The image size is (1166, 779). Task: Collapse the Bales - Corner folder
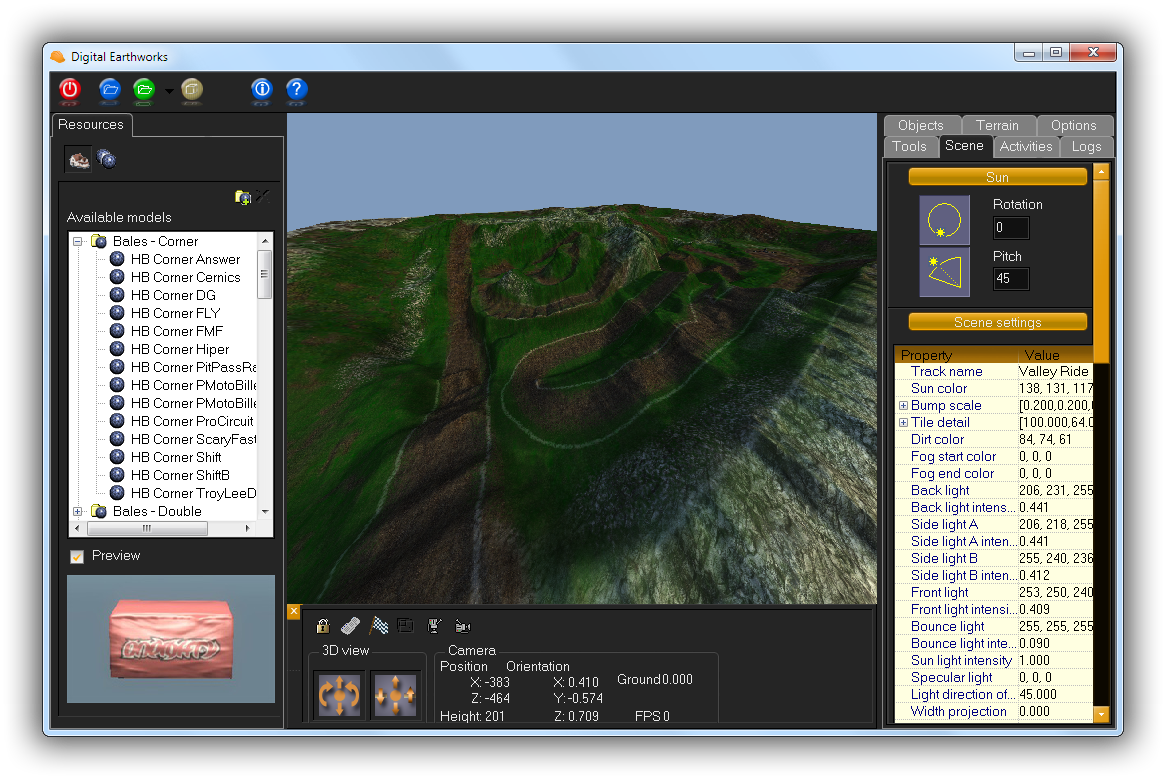[x=78, y=241]
